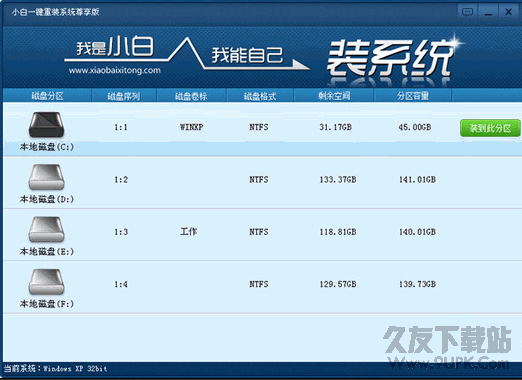Click label 本地磁盘(C:)
This screenshot has height=380, width=522.
point(47,147)
